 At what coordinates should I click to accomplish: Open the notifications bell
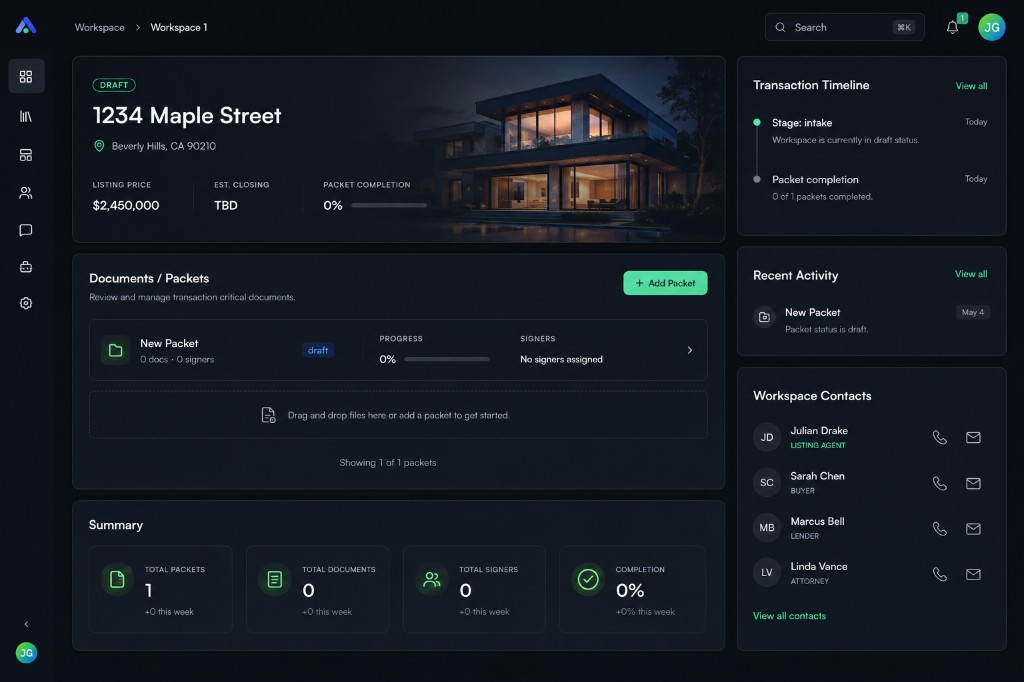(x=953, y=27)
